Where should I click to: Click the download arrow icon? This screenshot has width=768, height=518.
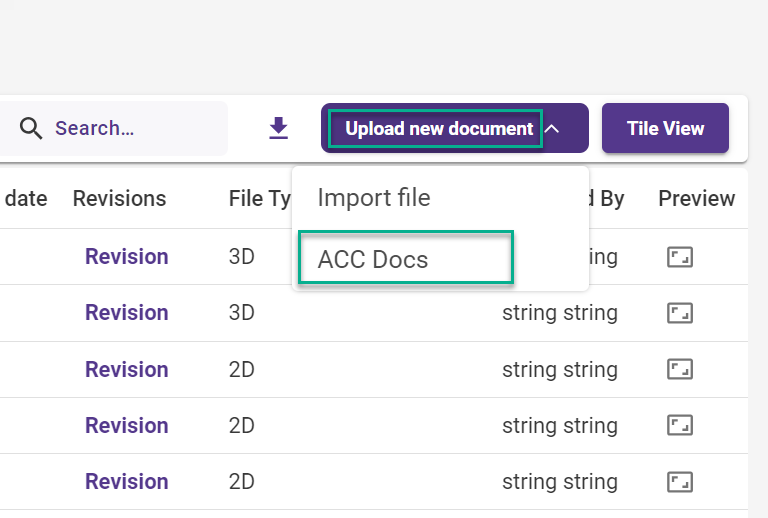pyautogui.click(x=279, y=128)
